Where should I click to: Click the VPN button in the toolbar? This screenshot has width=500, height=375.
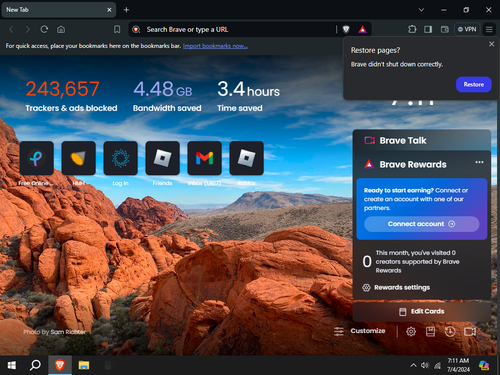click(x=467, y=29)
